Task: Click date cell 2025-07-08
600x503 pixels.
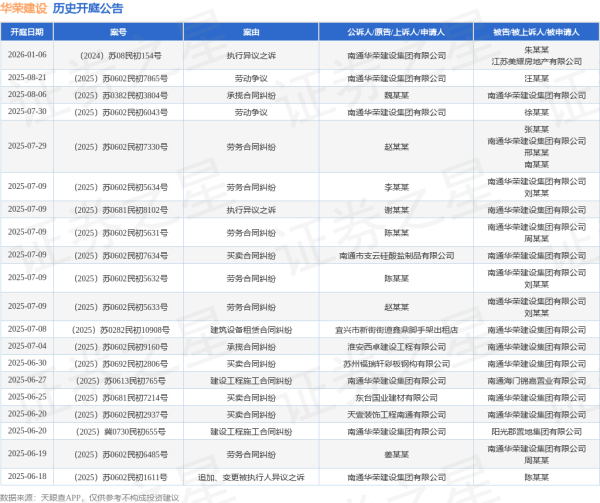Action: (x=27, y=329)
